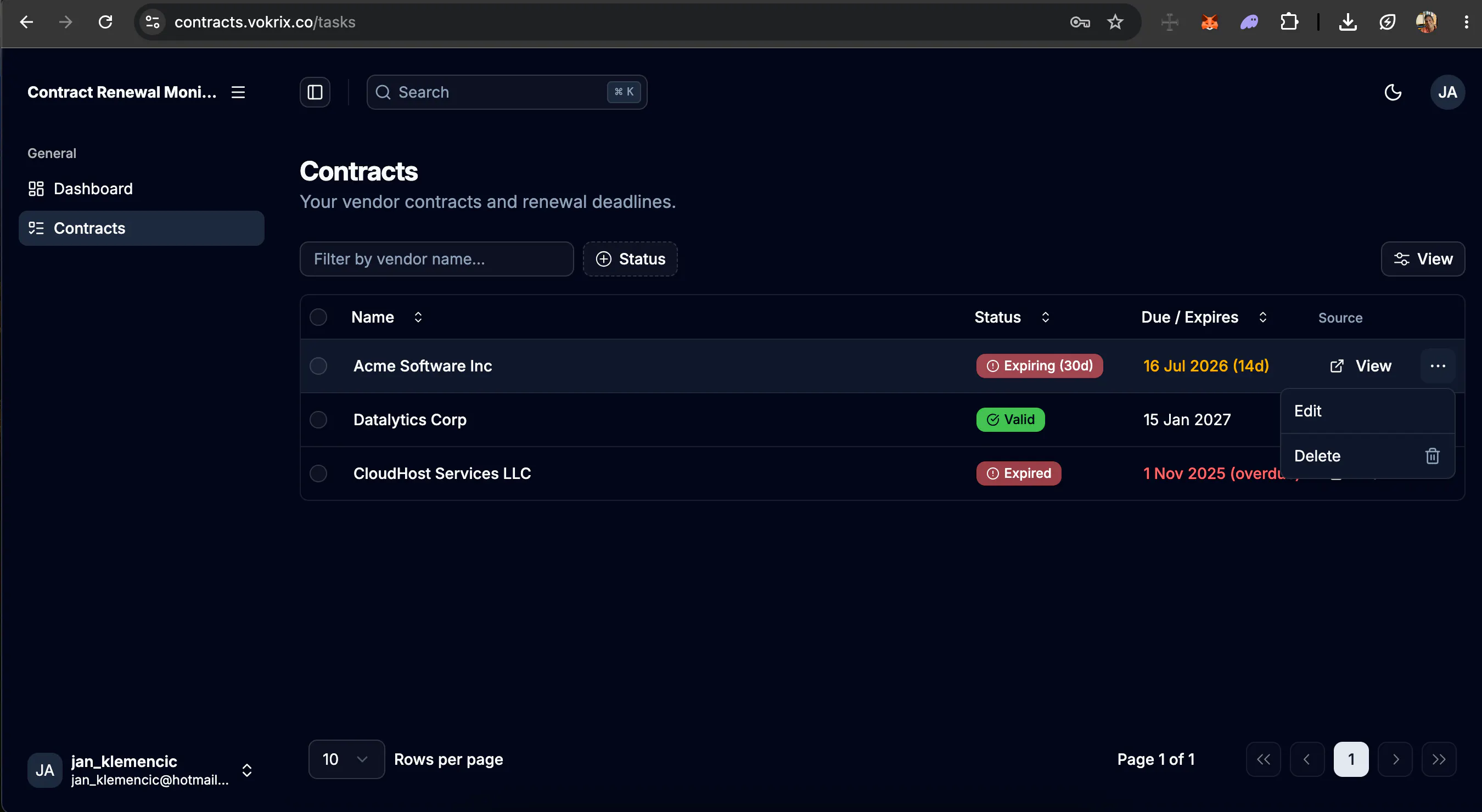The width and height of the screenshot is (1482, 812).
Task: Click the hamburger menu beside Contract Renewal title
Action: click(x=238, y=92)
